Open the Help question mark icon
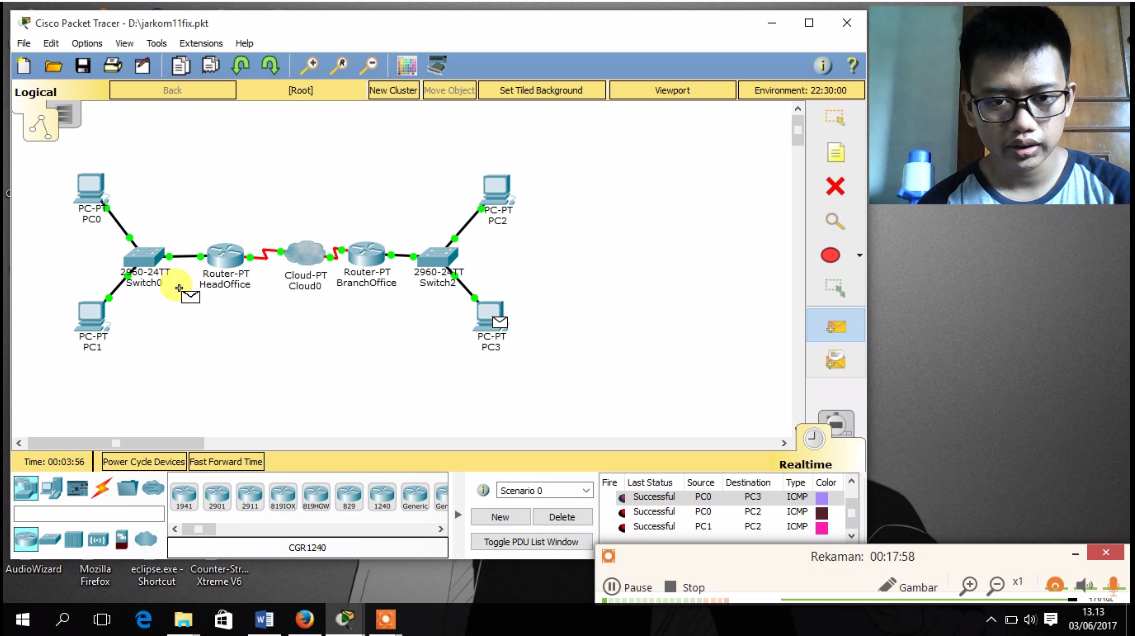Screen dimensions: 1135x636 852,66
